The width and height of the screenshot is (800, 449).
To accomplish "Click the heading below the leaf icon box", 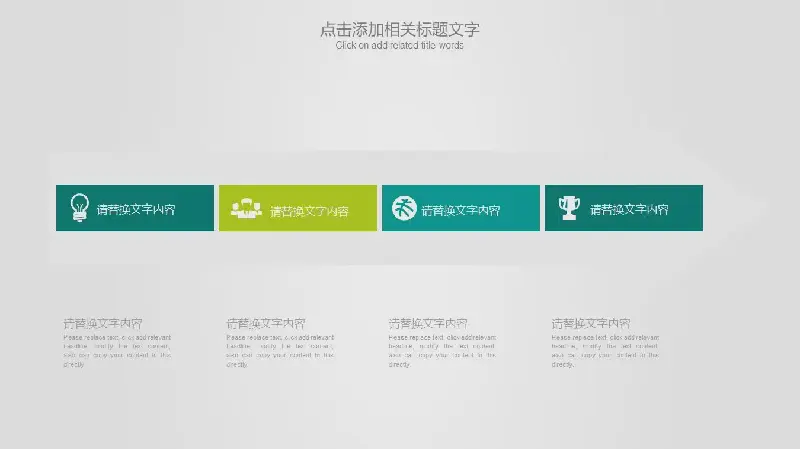I will (x=428, y=323).
